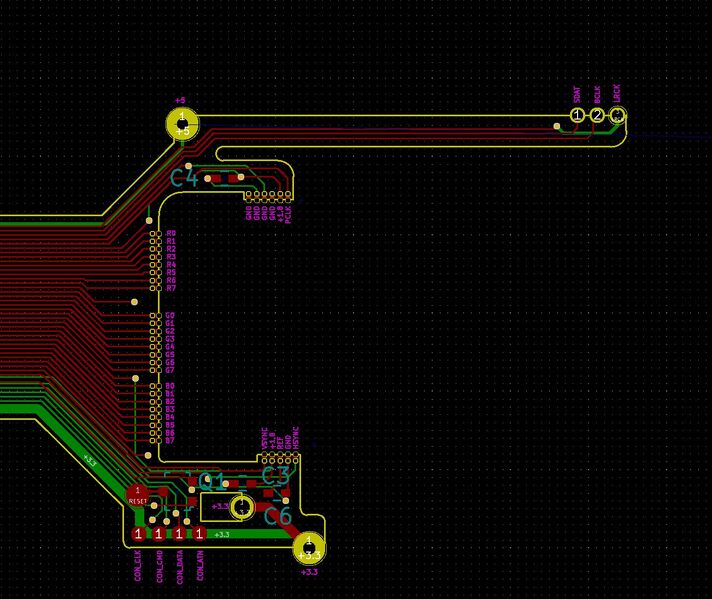Click the CON_CLK connector pad

pos(138,534)
